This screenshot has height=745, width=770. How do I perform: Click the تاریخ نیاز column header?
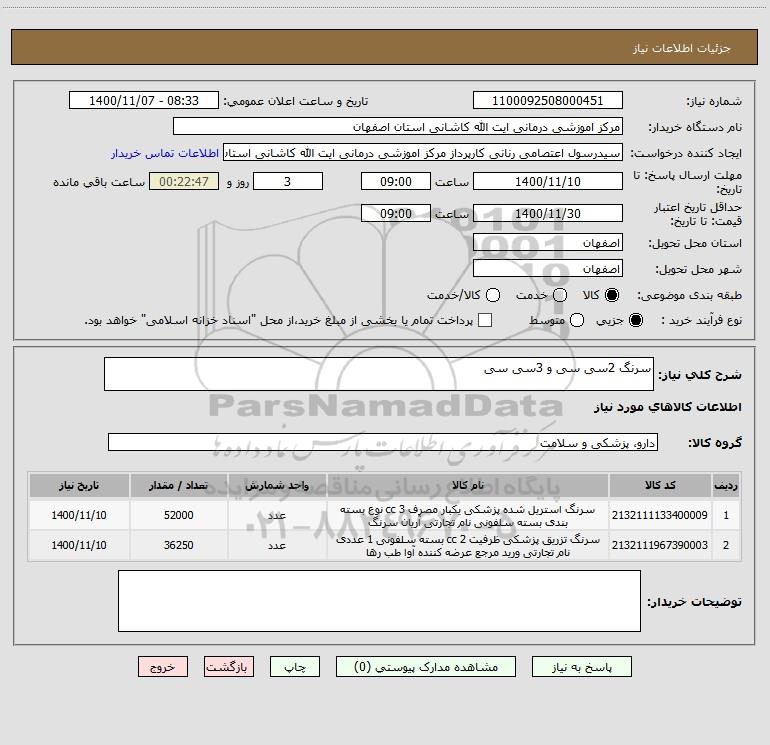click(79, 485)
